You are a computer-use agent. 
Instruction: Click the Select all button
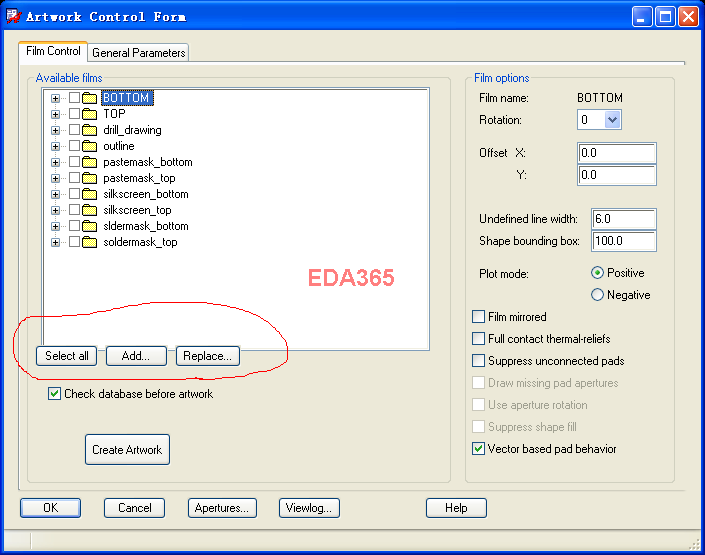(x=67, y=356)
